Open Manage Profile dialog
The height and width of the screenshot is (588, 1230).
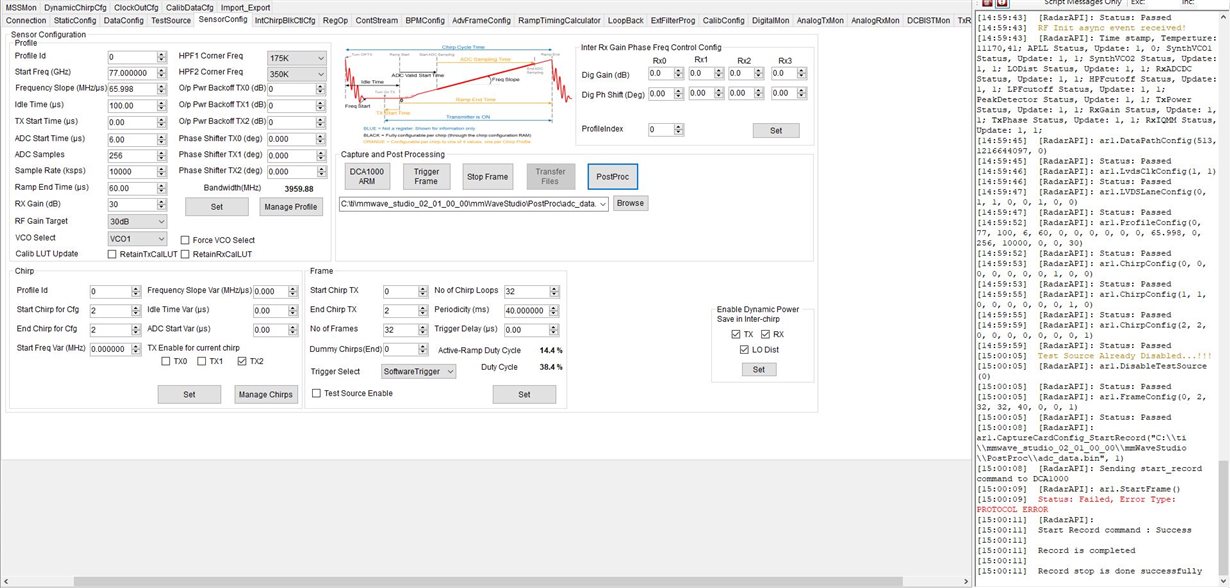click(291, 207)
